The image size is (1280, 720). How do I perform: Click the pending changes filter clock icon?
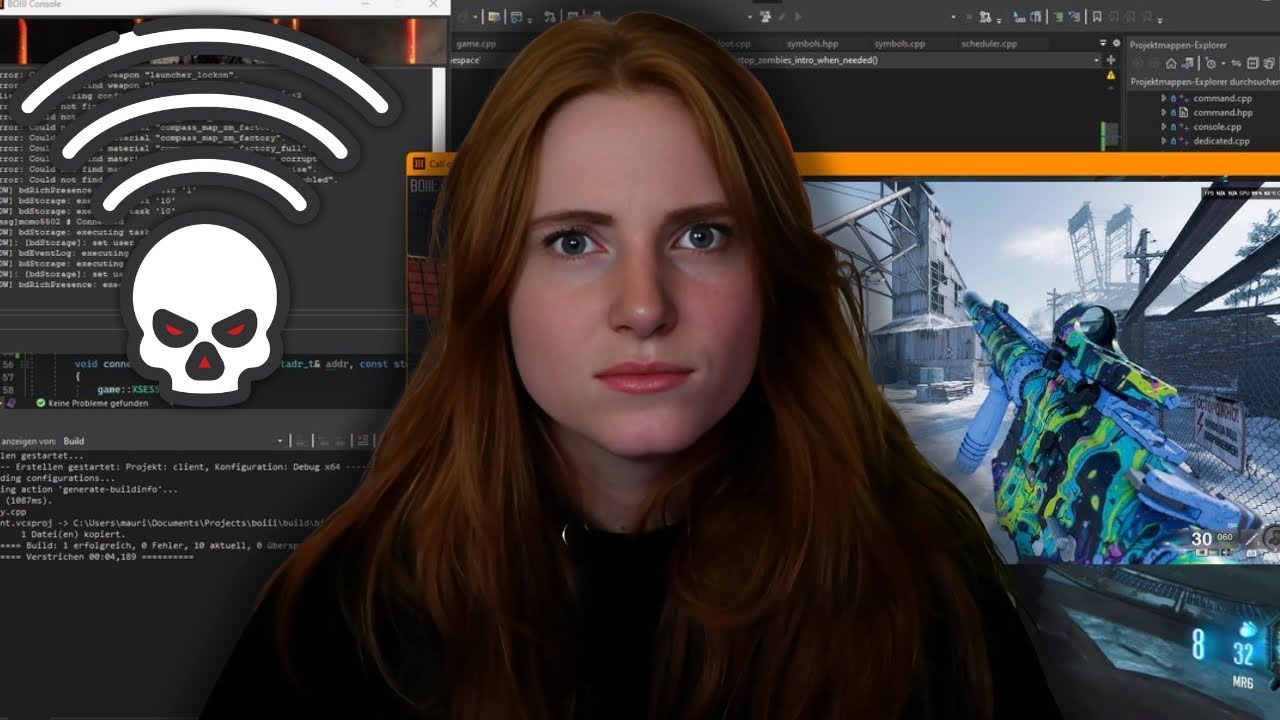[1209, 63]
